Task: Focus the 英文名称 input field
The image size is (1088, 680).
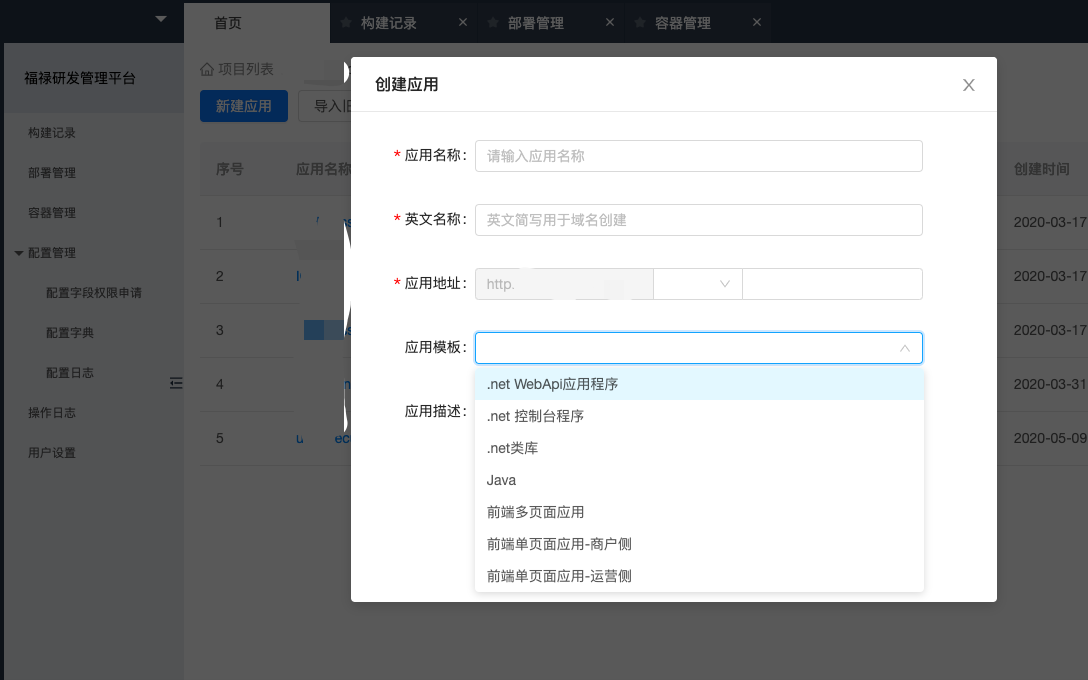Action: pyautogui.click(x=699, y=220)
